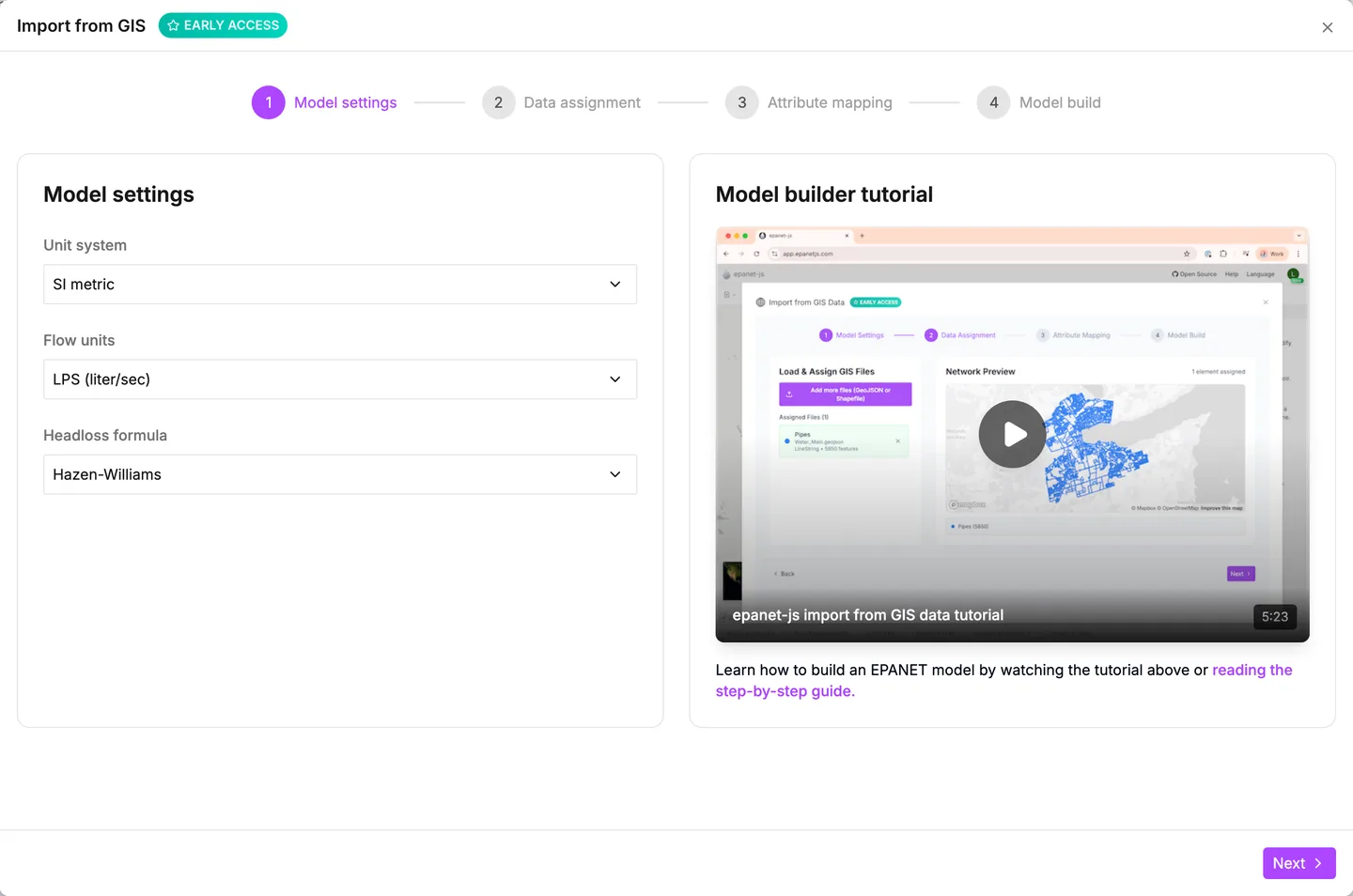Close the Import from GIS dialog
This screenshot has width=1353, height=896.
(x=1327, y=27)
